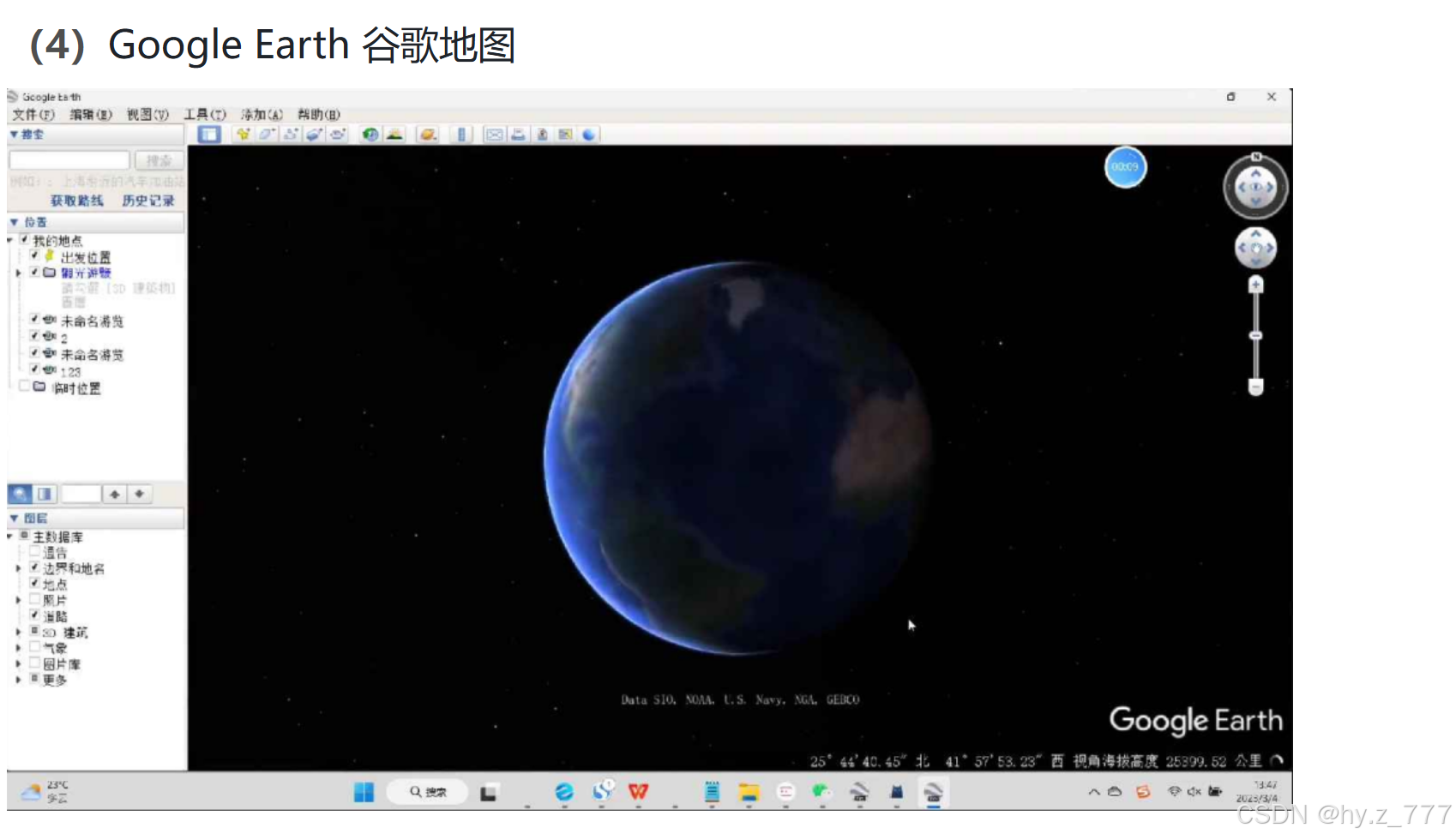Click the look-around compass ring
The width and height of the screenshot is (1456, 840).
click(1255, 186)
